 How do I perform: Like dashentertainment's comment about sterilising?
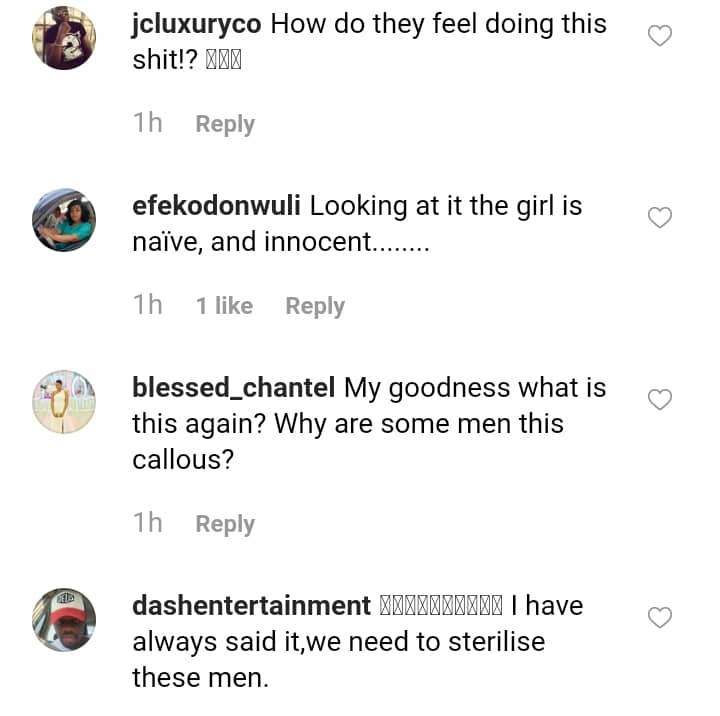[x=660, y=618]
